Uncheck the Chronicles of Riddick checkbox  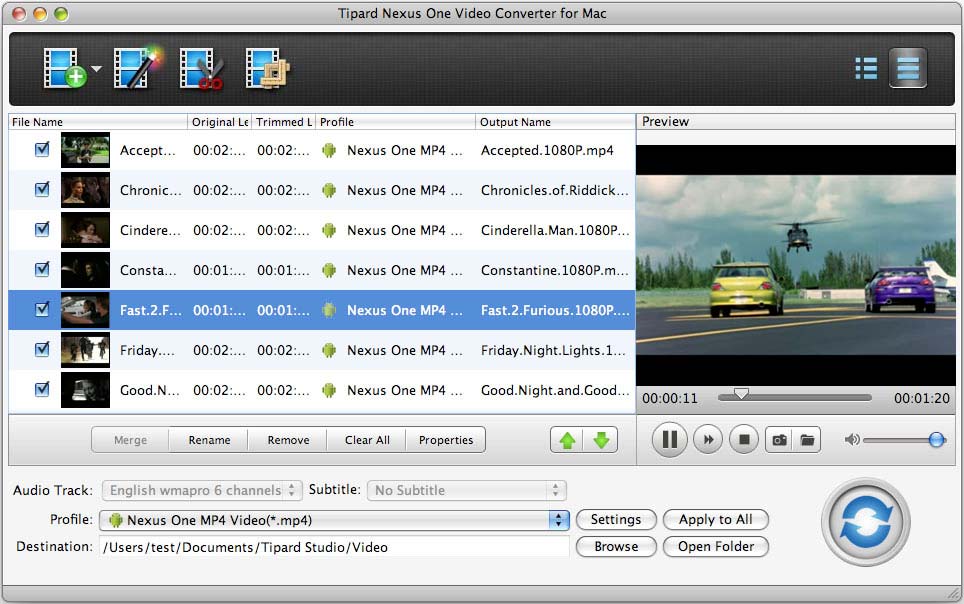point(42,189)
